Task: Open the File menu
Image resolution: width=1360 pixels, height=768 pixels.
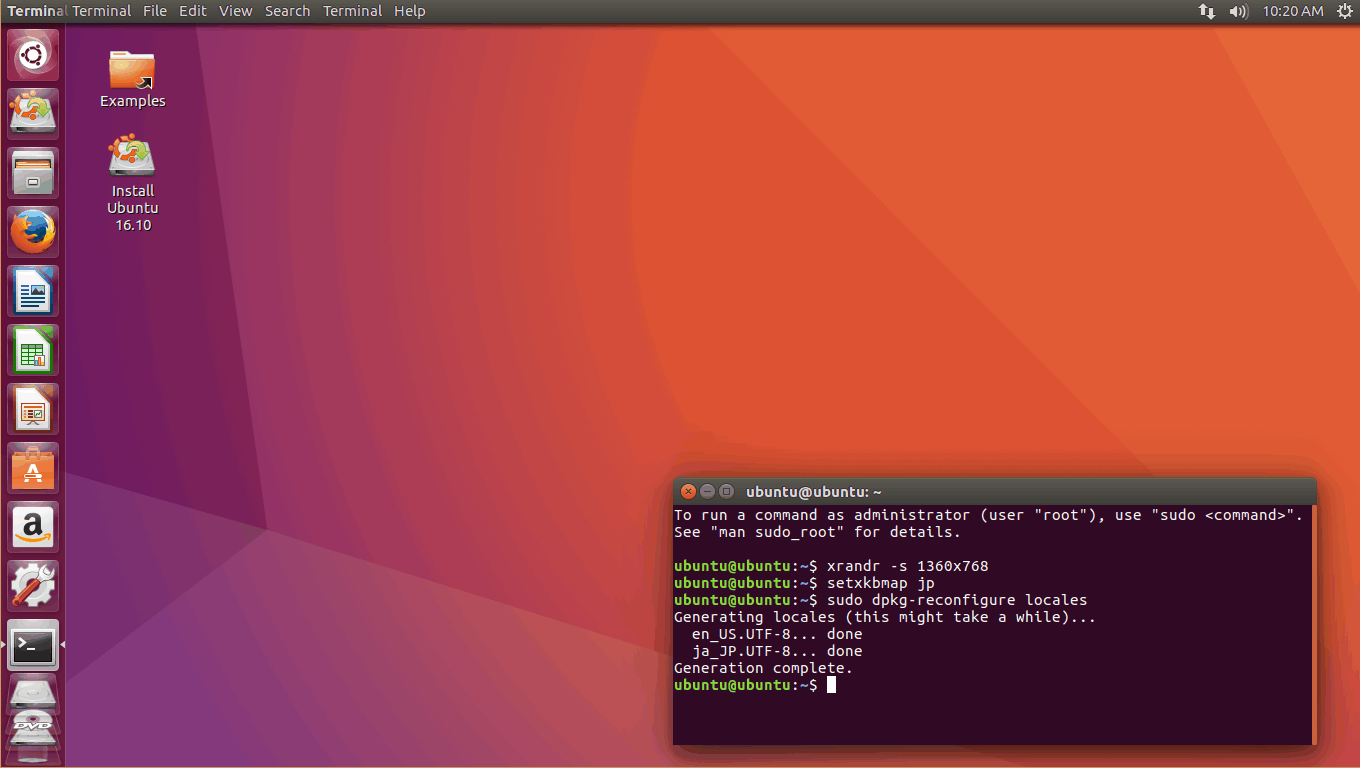Action: click(x=155, y=11)
